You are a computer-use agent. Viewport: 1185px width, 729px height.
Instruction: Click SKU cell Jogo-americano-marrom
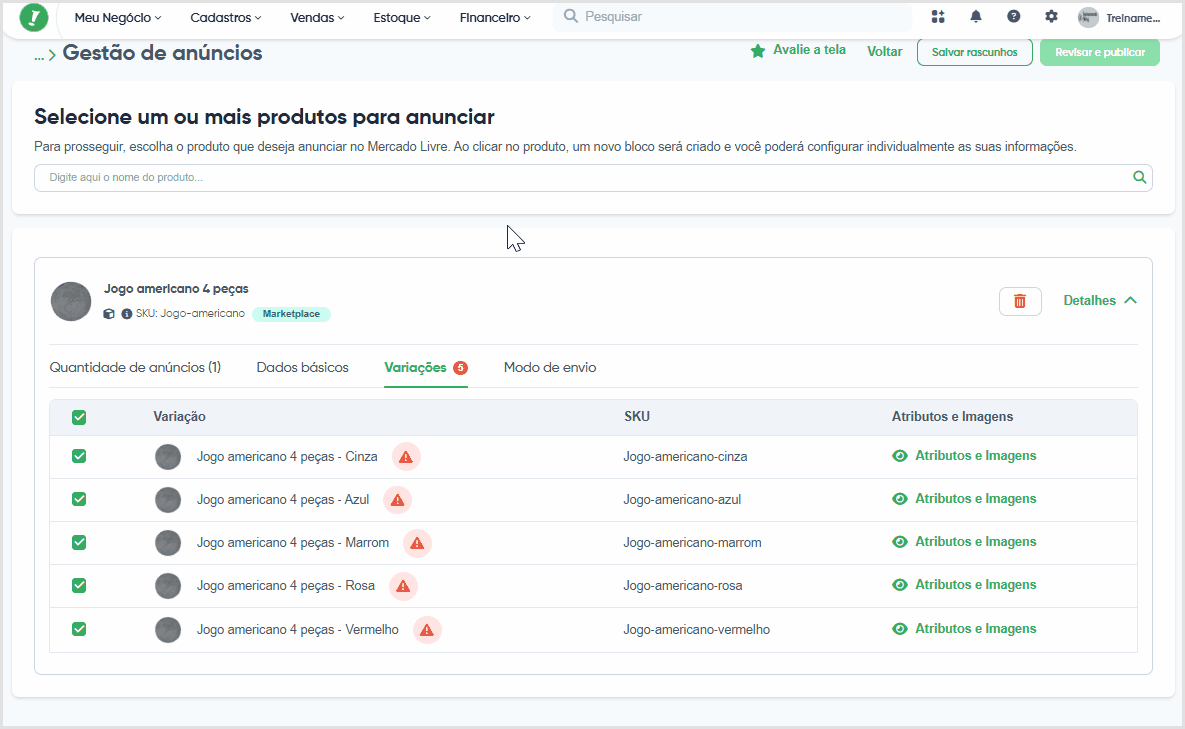point(692,543)
